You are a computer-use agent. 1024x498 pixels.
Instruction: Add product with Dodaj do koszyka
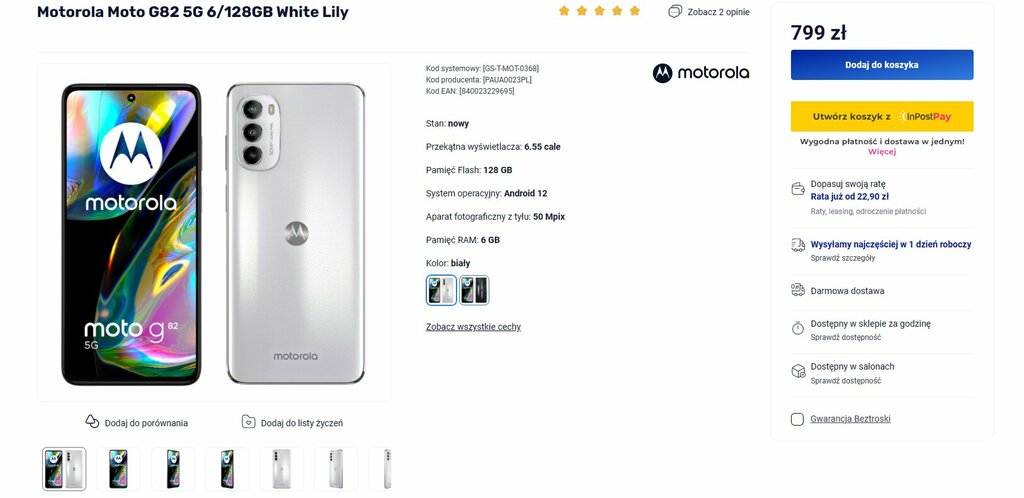pyautogui.click(x=882, y=65)
